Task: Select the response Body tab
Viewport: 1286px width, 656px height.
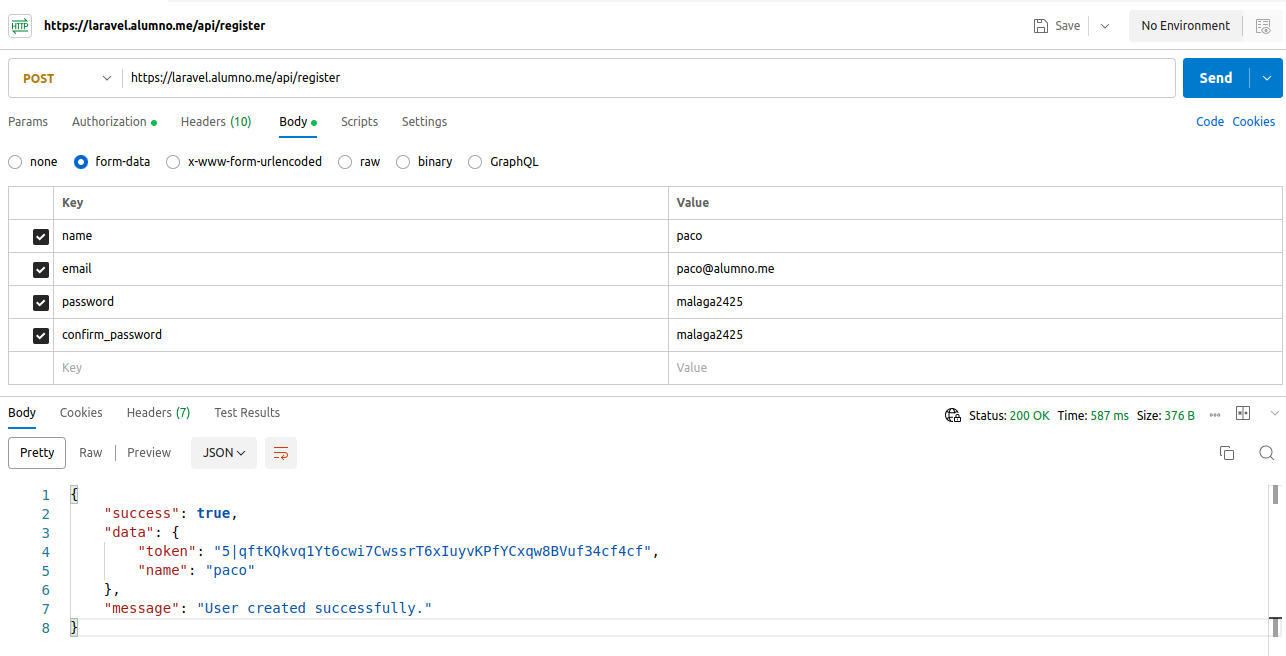Action: tap(22, 413)
